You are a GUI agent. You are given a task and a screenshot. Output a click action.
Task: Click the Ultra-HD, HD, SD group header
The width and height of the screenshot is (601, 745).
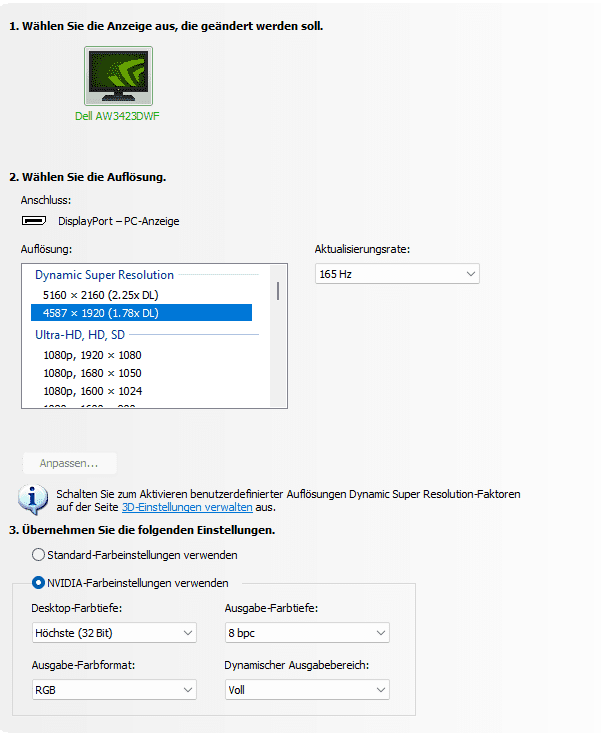(x=80, y=335)
